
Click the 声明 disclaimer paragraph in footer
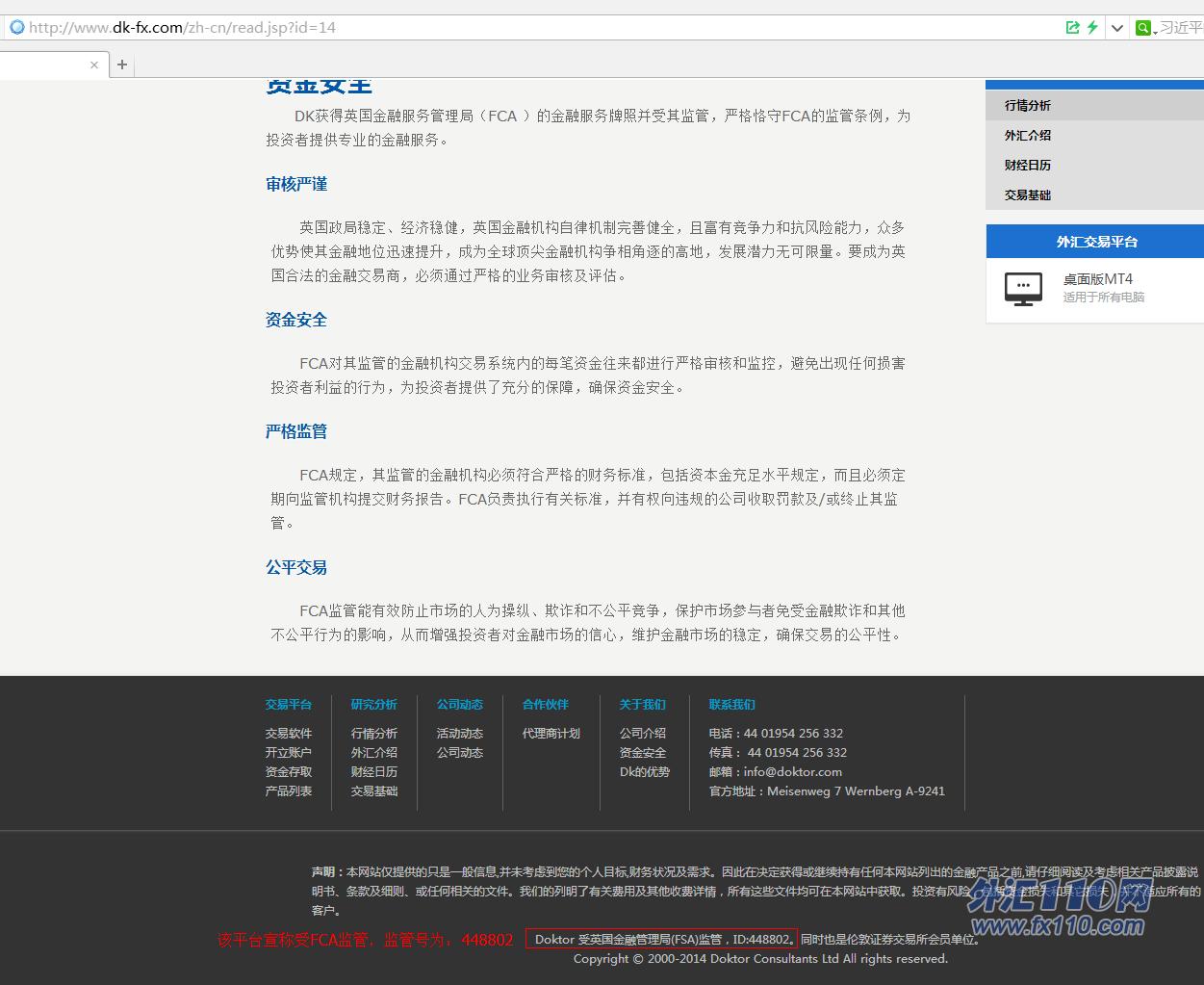click(756, 891)
